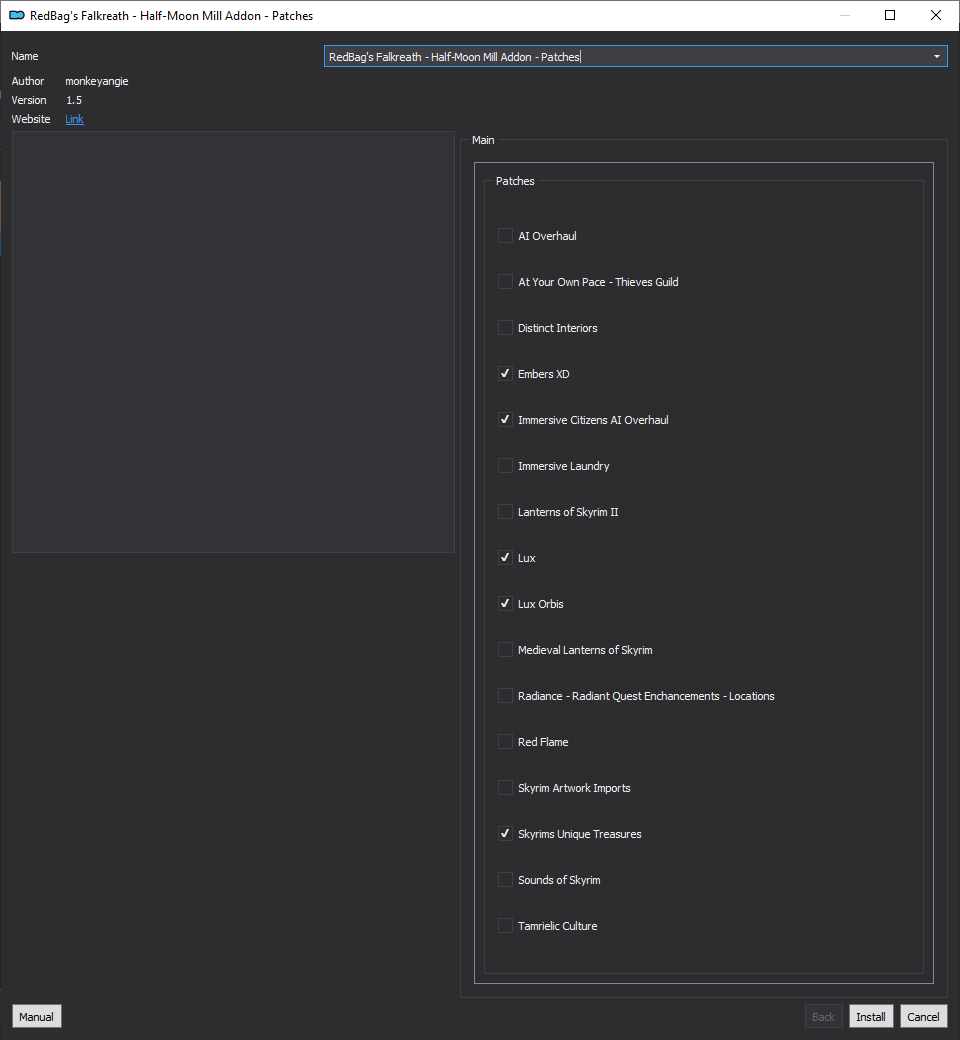This screenshot has height=1040, width=960.
Task: Click the Manual install button
Action: pos(36,1016)
